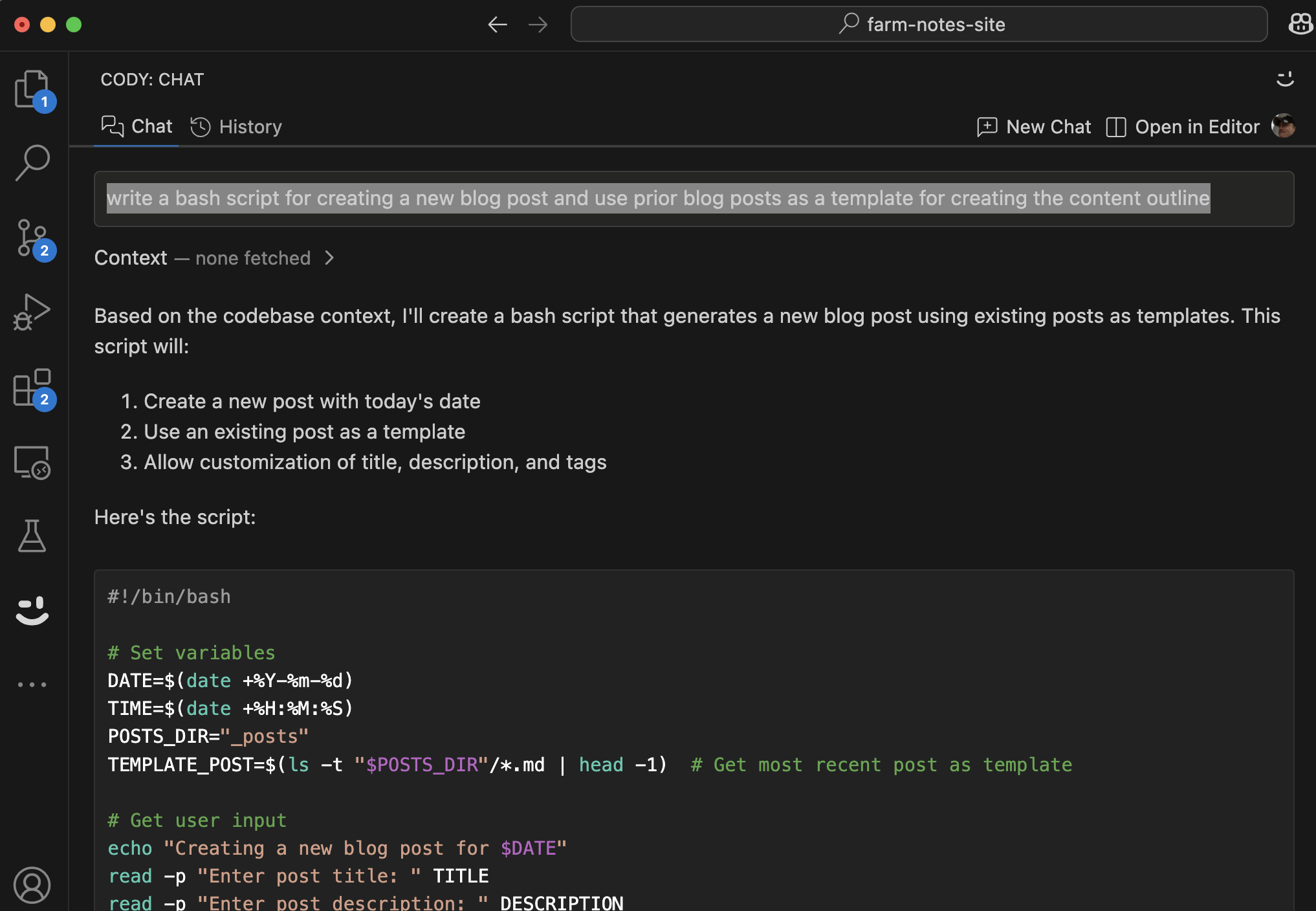Click the '# Get user input' comment
This screenshot has height=911, width=1316.
pyautogui.click(x=197, y=820)
